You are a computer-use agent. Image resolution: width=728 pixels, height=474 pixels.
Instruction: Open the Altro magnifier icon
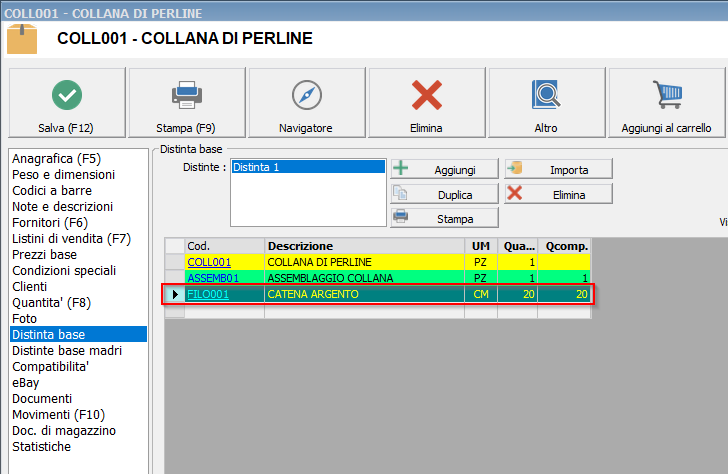(546, 95)
